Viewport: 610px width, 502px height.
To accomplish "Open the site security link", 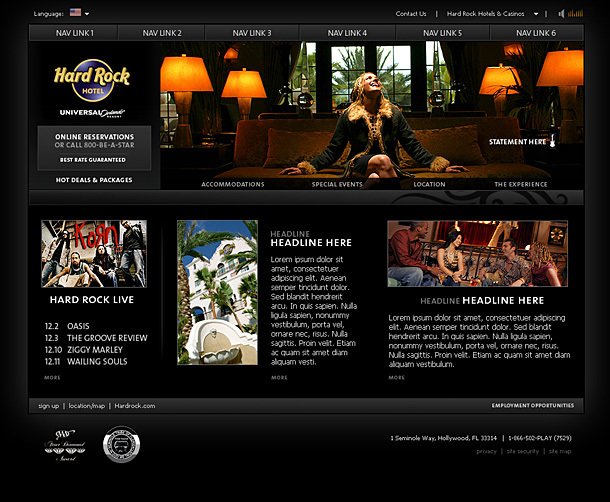I will click(x=522, y=451).
